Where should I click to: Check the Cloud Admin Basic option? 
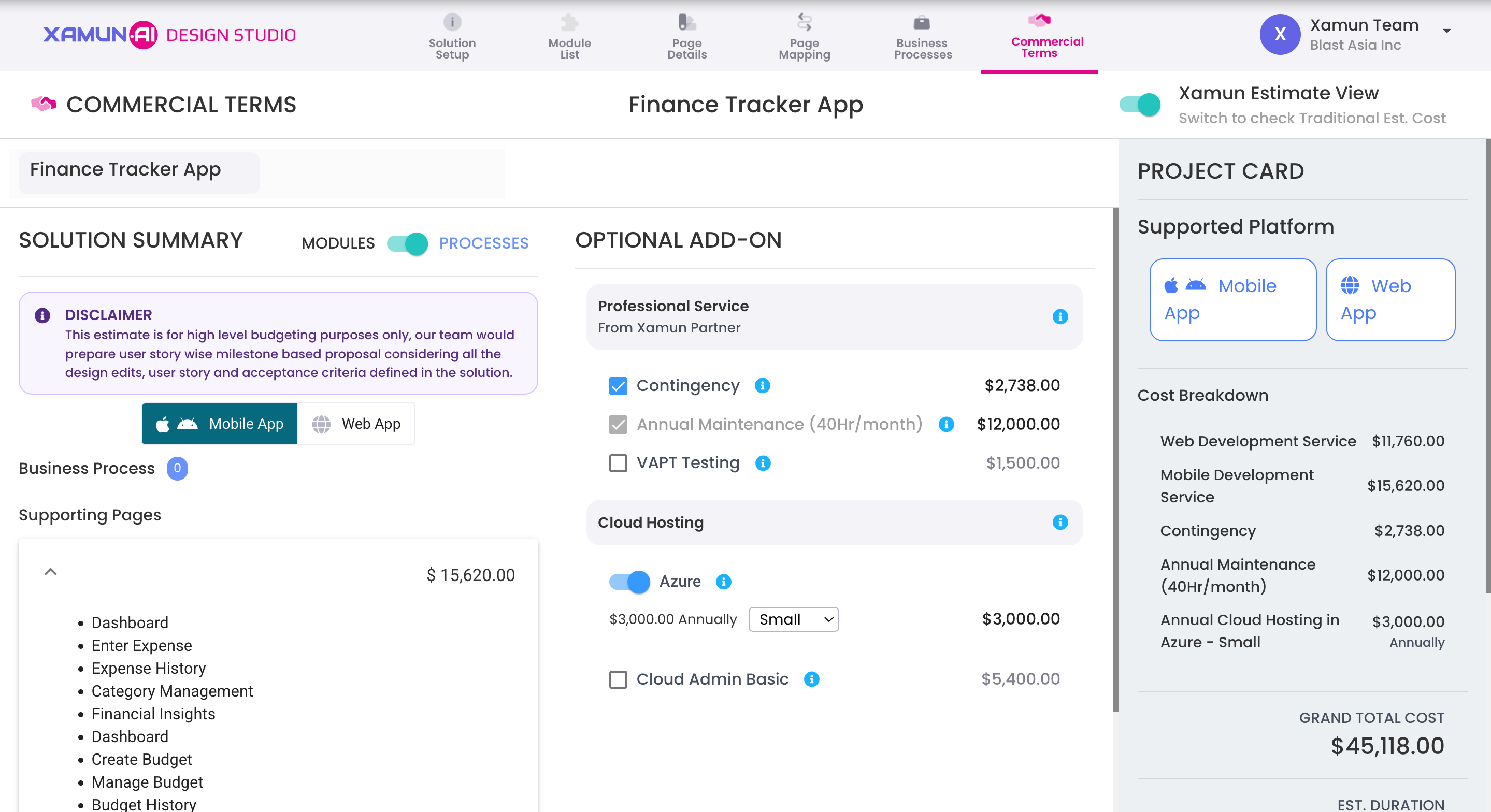(x=618, y=679)
